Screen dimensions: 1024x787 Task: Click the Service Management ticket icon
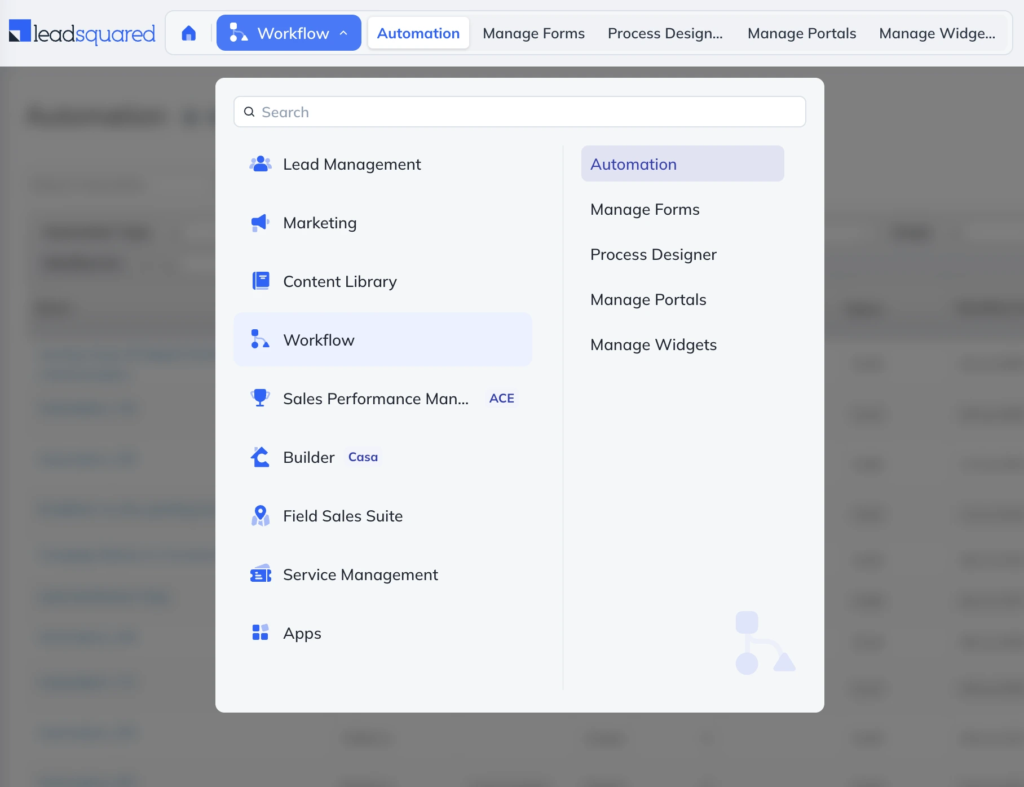260,574
